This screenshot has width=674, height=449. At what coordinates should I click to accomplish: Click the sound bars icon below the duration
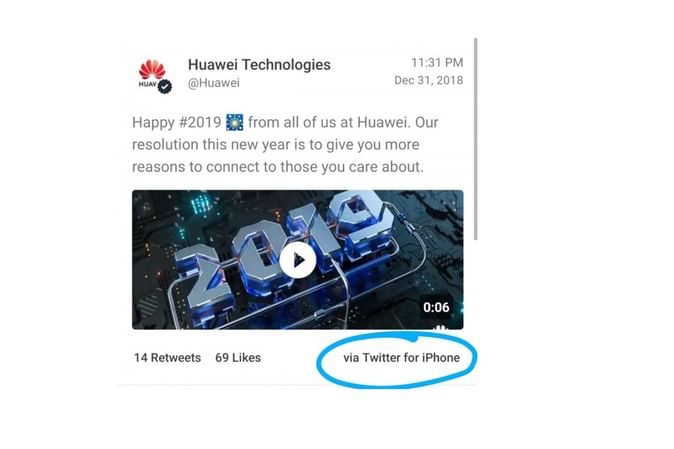point(439,328)
